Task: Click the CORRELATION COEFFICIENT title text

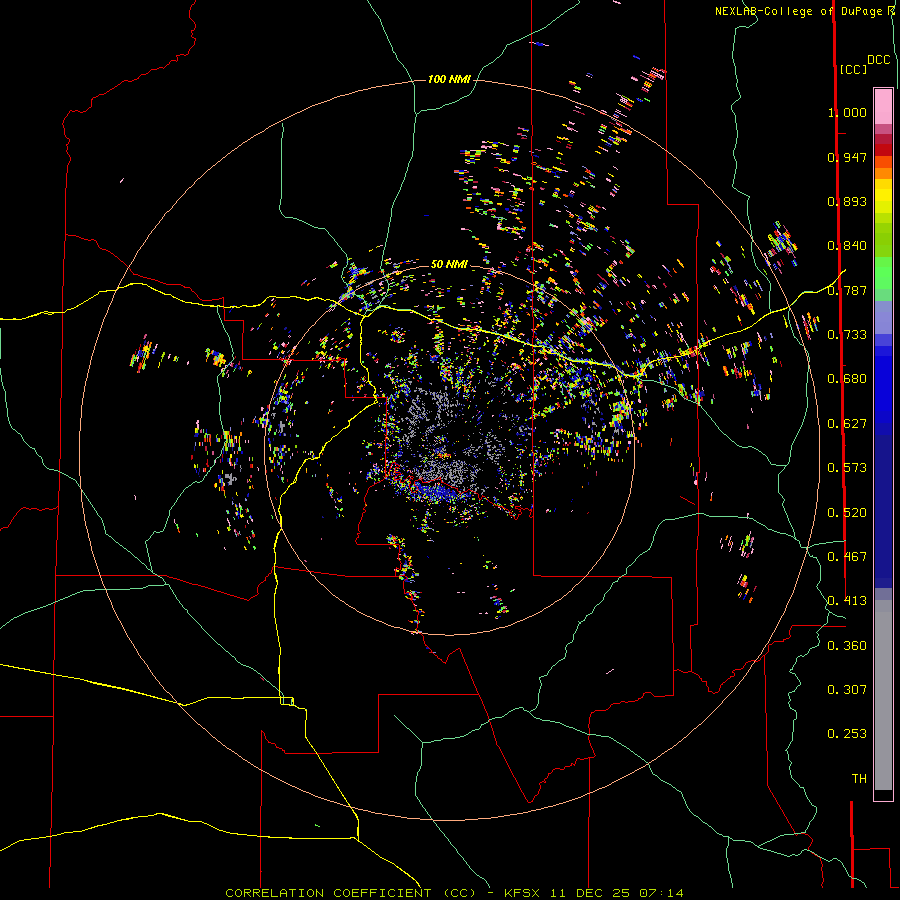Action: [328, 893]
